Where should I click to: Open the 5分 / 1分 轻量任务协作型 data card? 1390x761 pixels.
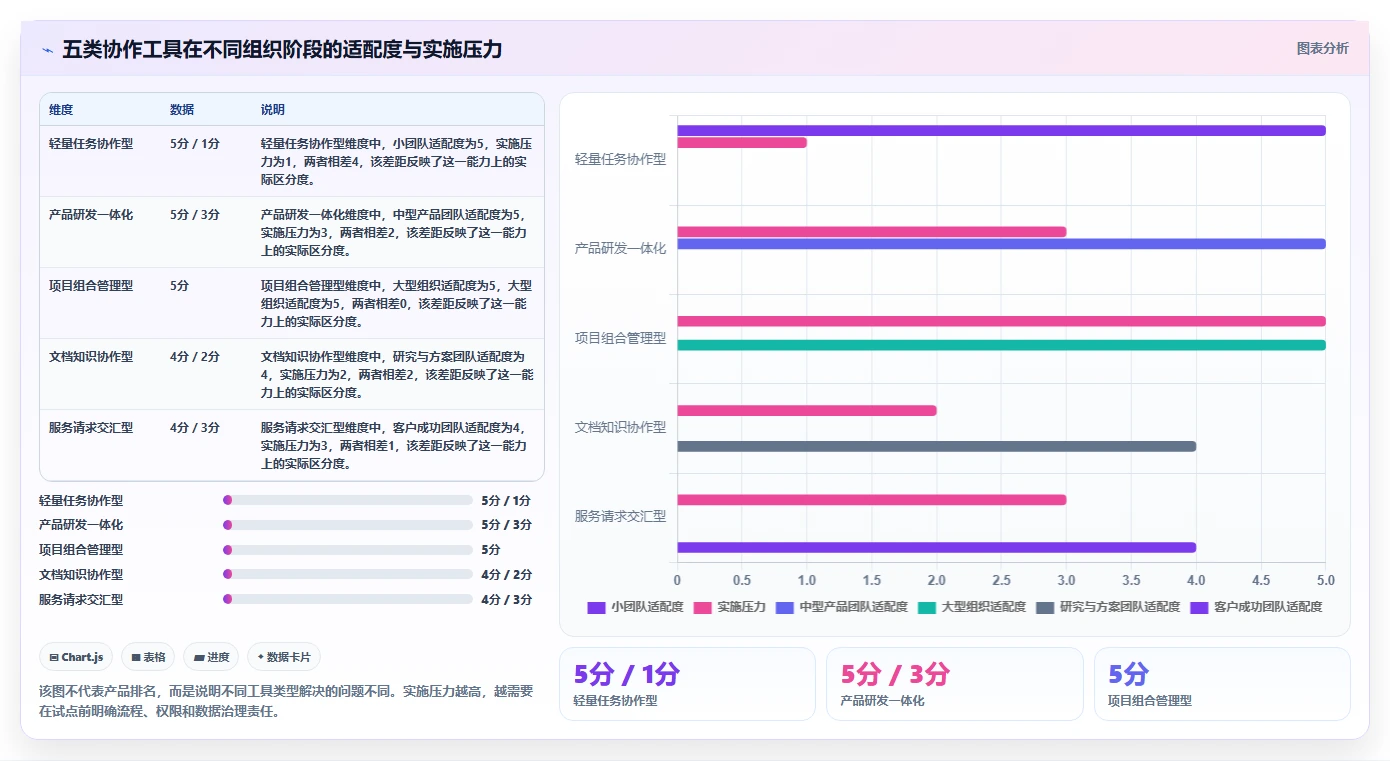pyautogui.click(x=687, y=684)
